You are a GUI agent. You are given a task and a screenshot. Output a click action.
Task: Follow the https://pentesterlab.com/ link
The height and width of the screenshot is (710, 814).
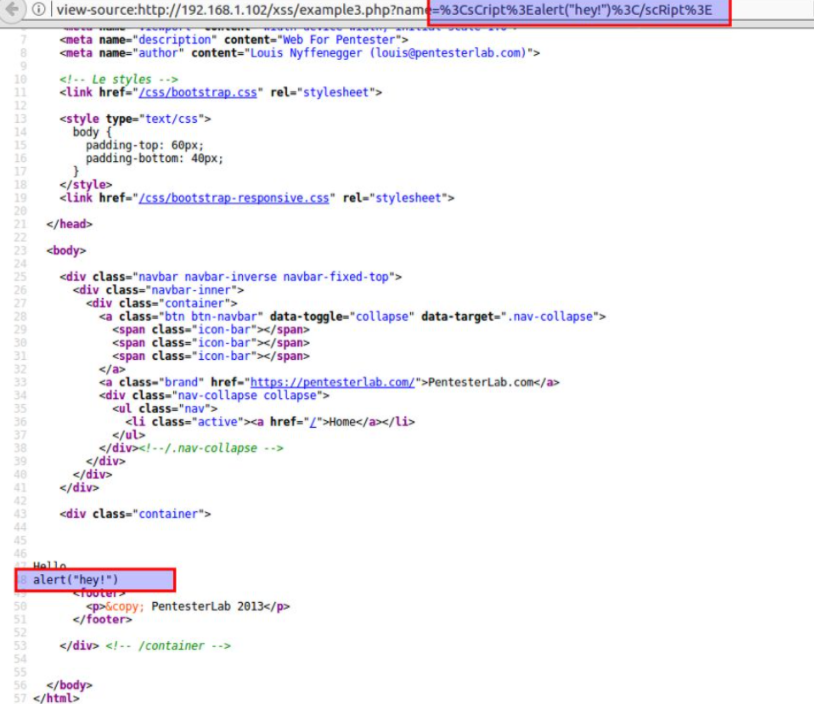tap(332, 383)
